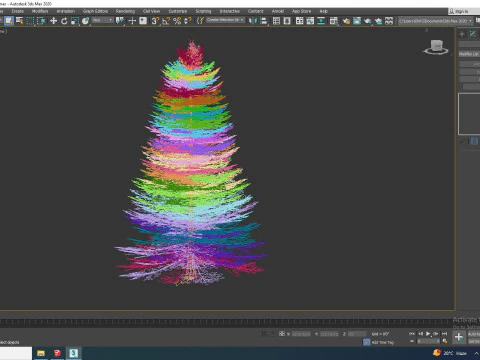This screenshot has width=480, height=360.
Task: Click Render in the Cloud teapot icon
Action: pyautogui.click(x=378, y=21)
